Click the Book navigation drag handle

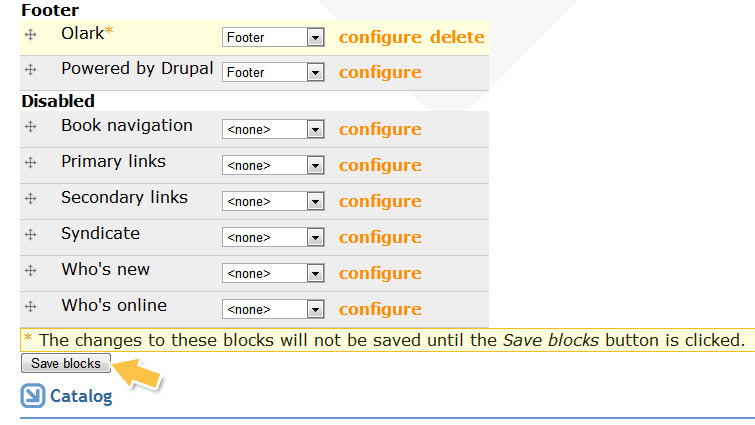31,128
